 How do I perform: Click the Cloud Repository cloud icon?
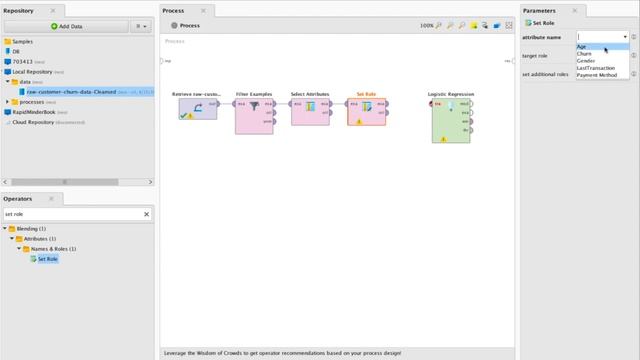[7, 122]
